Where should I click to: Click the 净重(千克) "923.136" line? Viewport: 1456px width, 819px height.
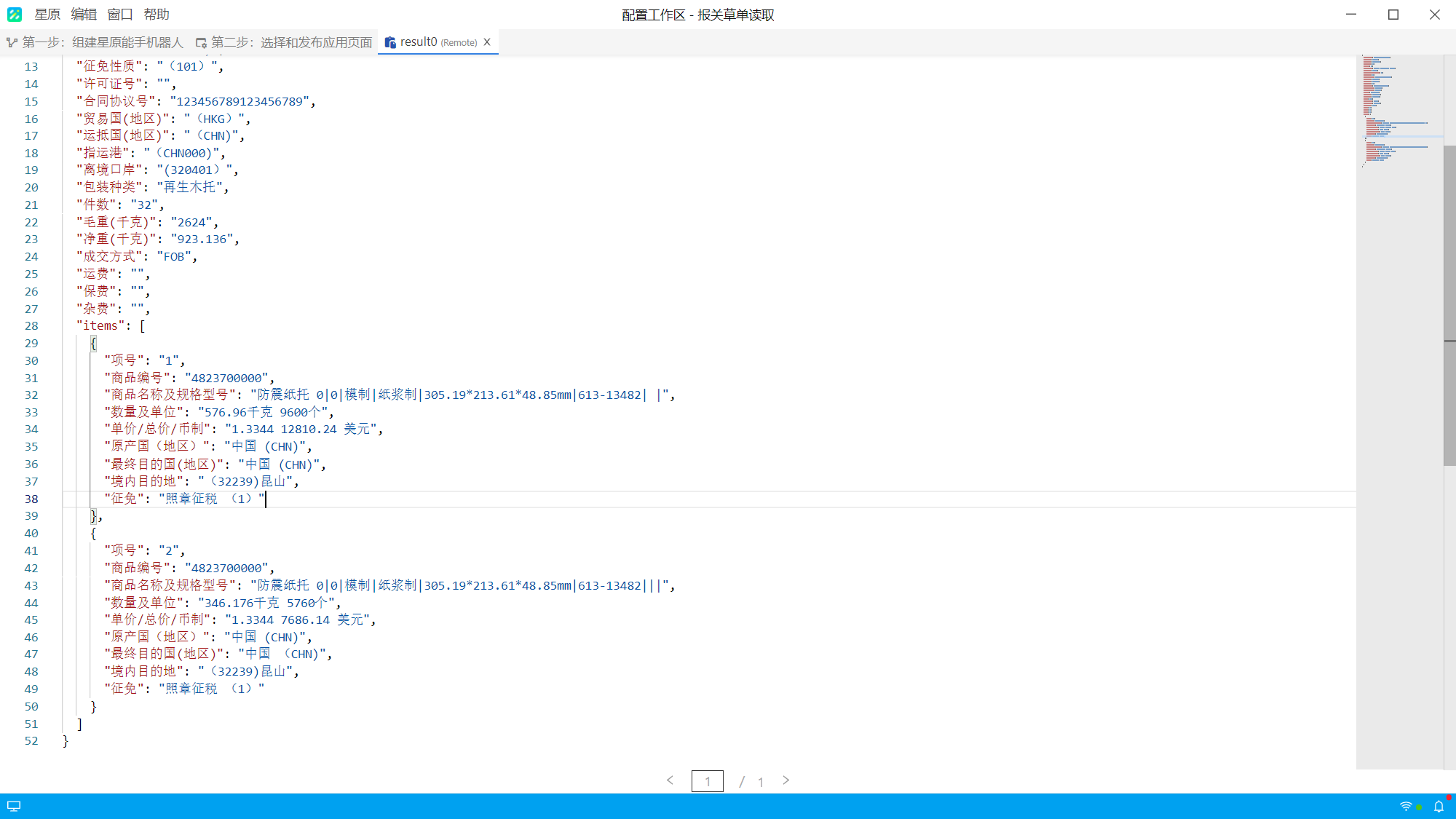[x=157, y=239]
